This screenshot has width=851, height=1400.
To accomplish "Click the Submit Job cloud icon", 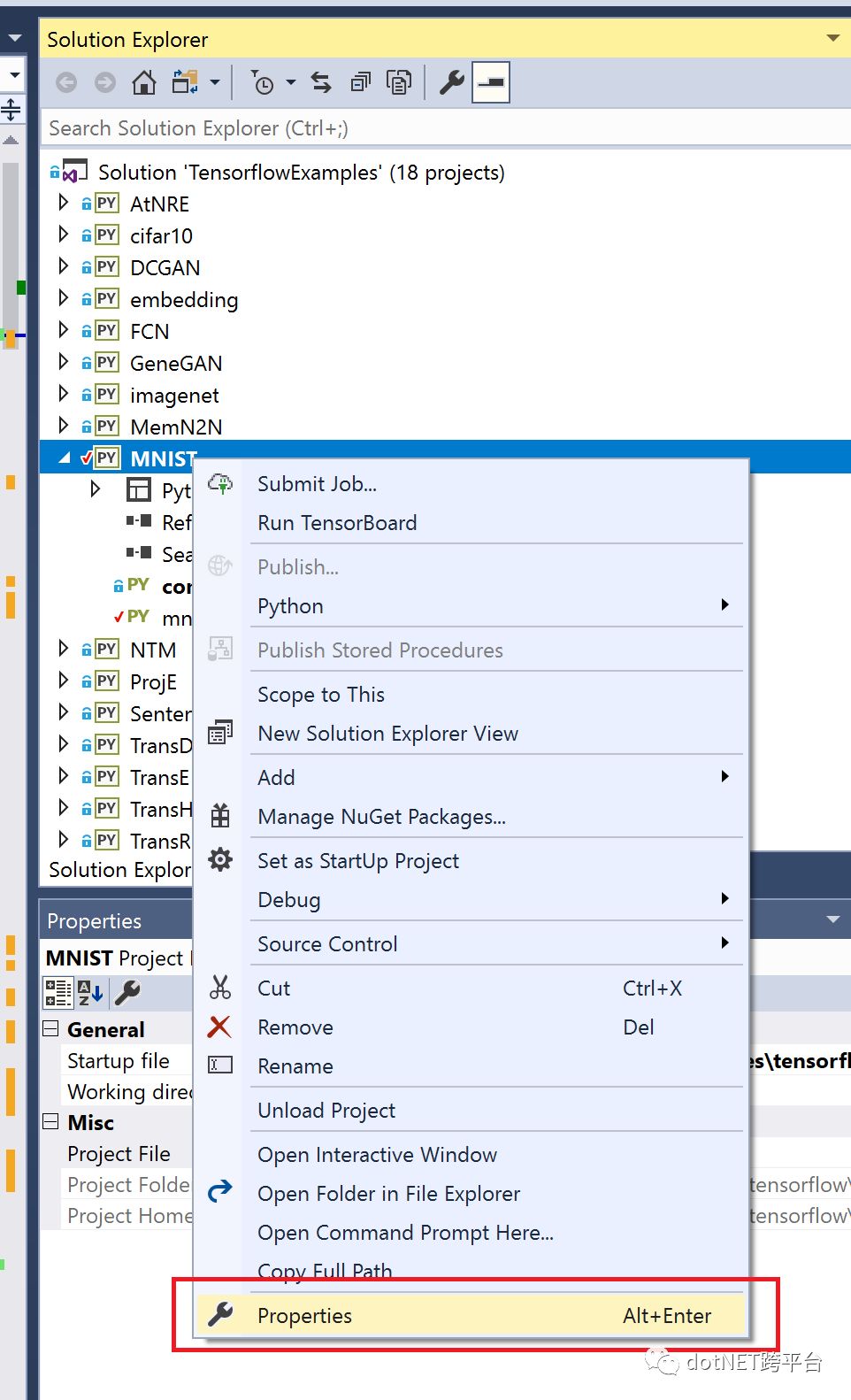I will tap(220, 483).
